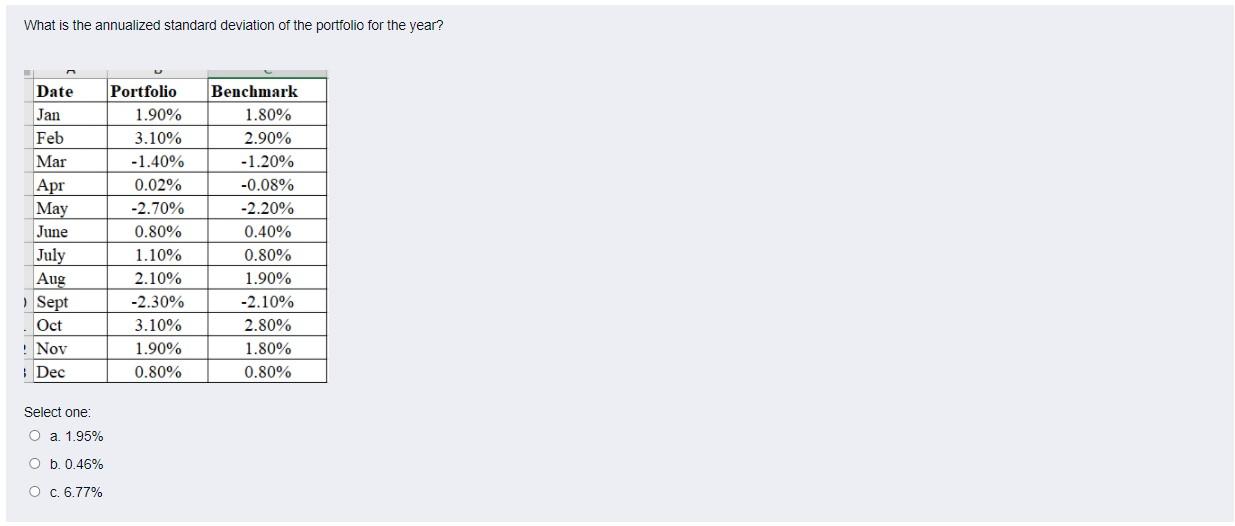Click the Benchmark column header
1235x526 pixels.
(x=255, y=91)
